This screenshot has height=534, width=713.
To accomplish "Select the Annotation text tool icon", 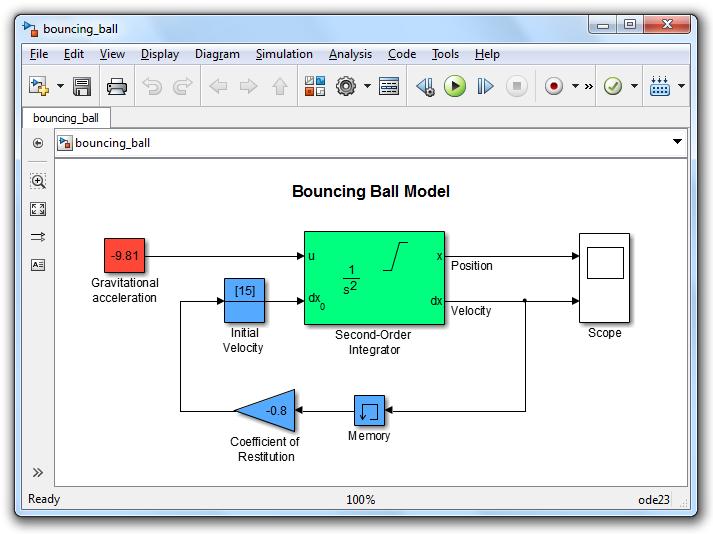I will 38,265.
